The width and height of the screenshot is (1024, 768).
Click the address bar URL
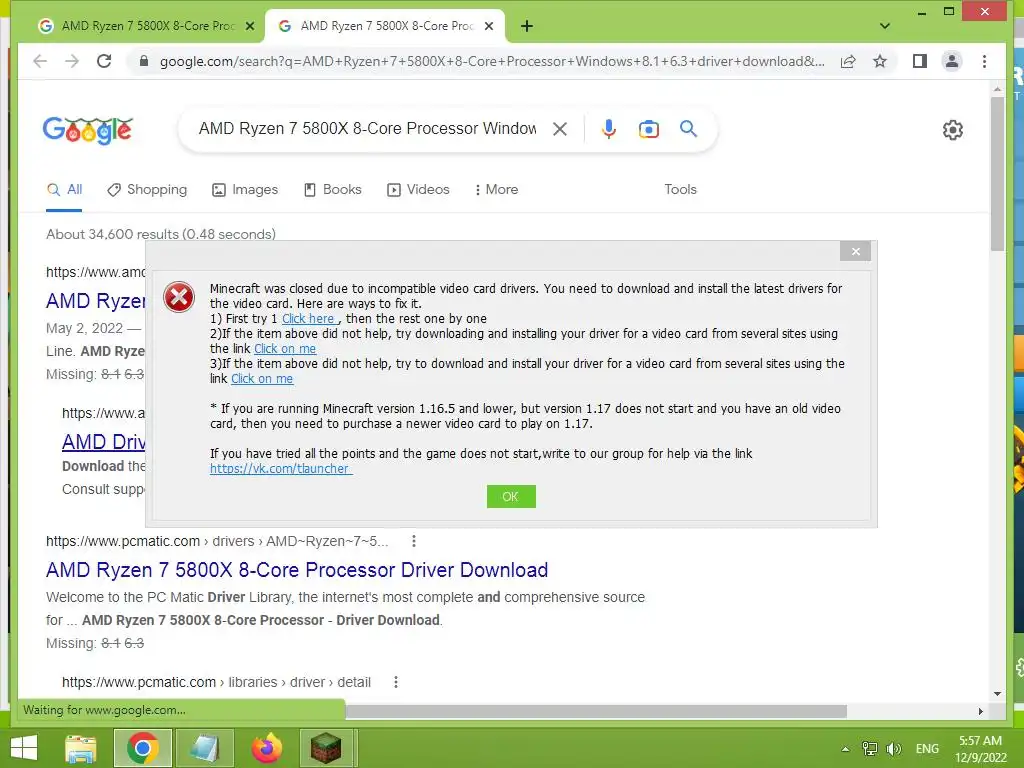point(492,61)
